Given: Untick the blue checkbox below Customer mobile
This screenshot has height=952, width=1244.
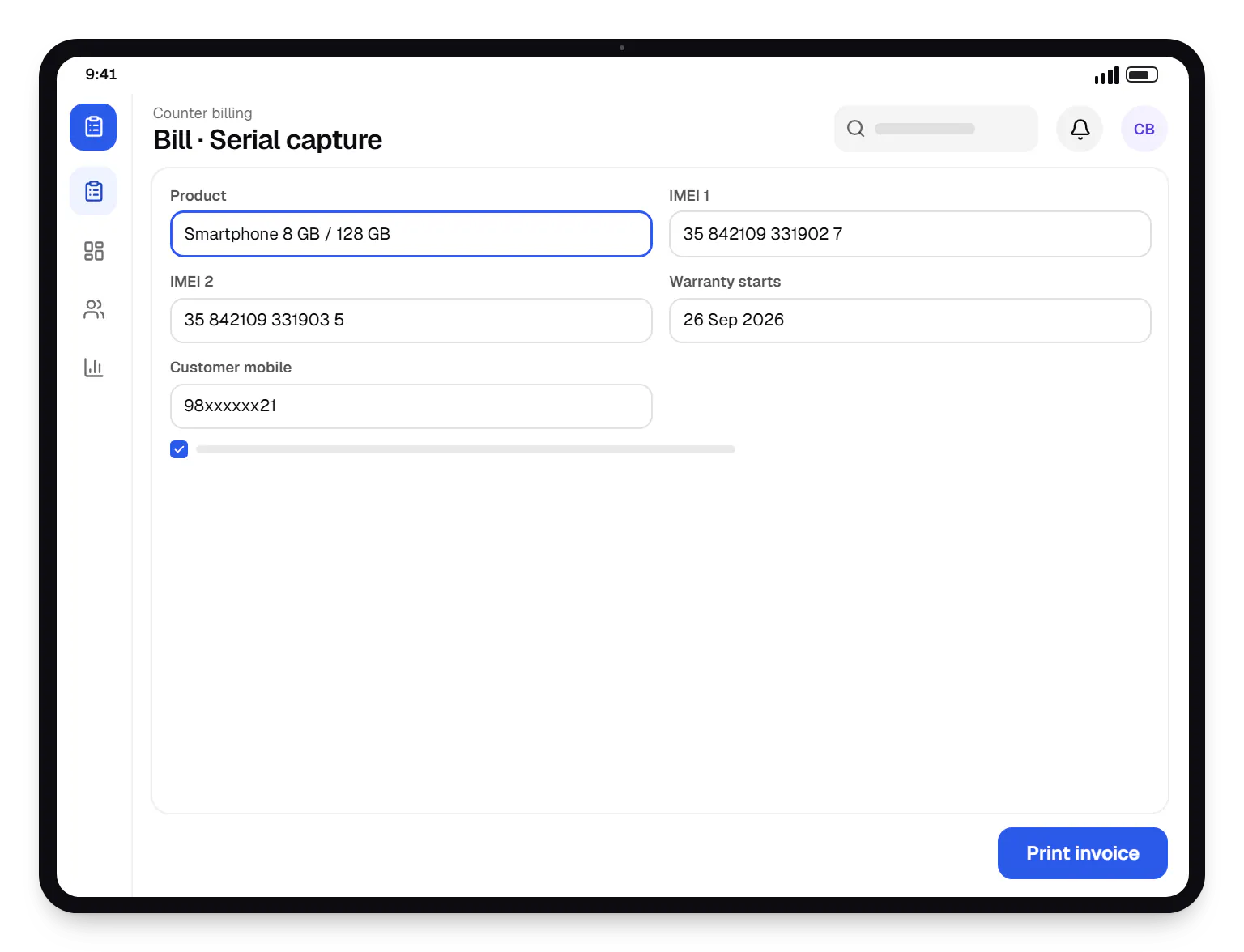Looking at the screenshot, I should (179, 449).
